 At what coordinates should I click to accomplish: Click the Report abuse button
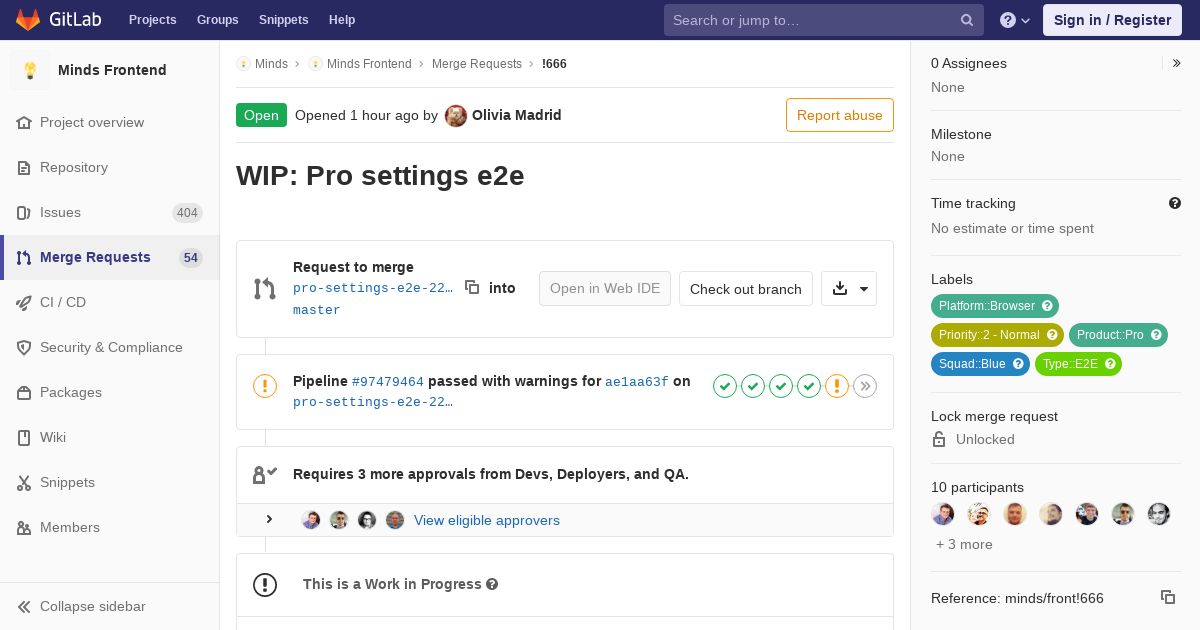pos(840,115)
